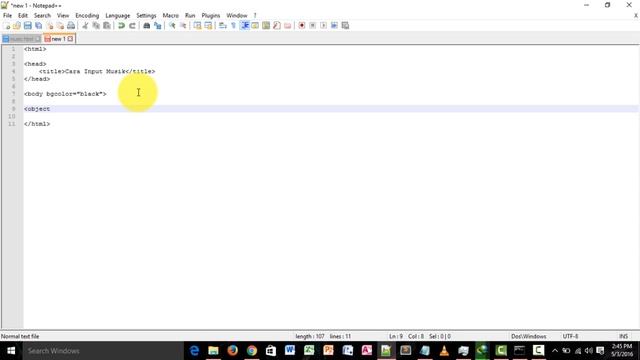Click the Windows Start button
The width and height of the screenshot is (640, 360).
11,351
